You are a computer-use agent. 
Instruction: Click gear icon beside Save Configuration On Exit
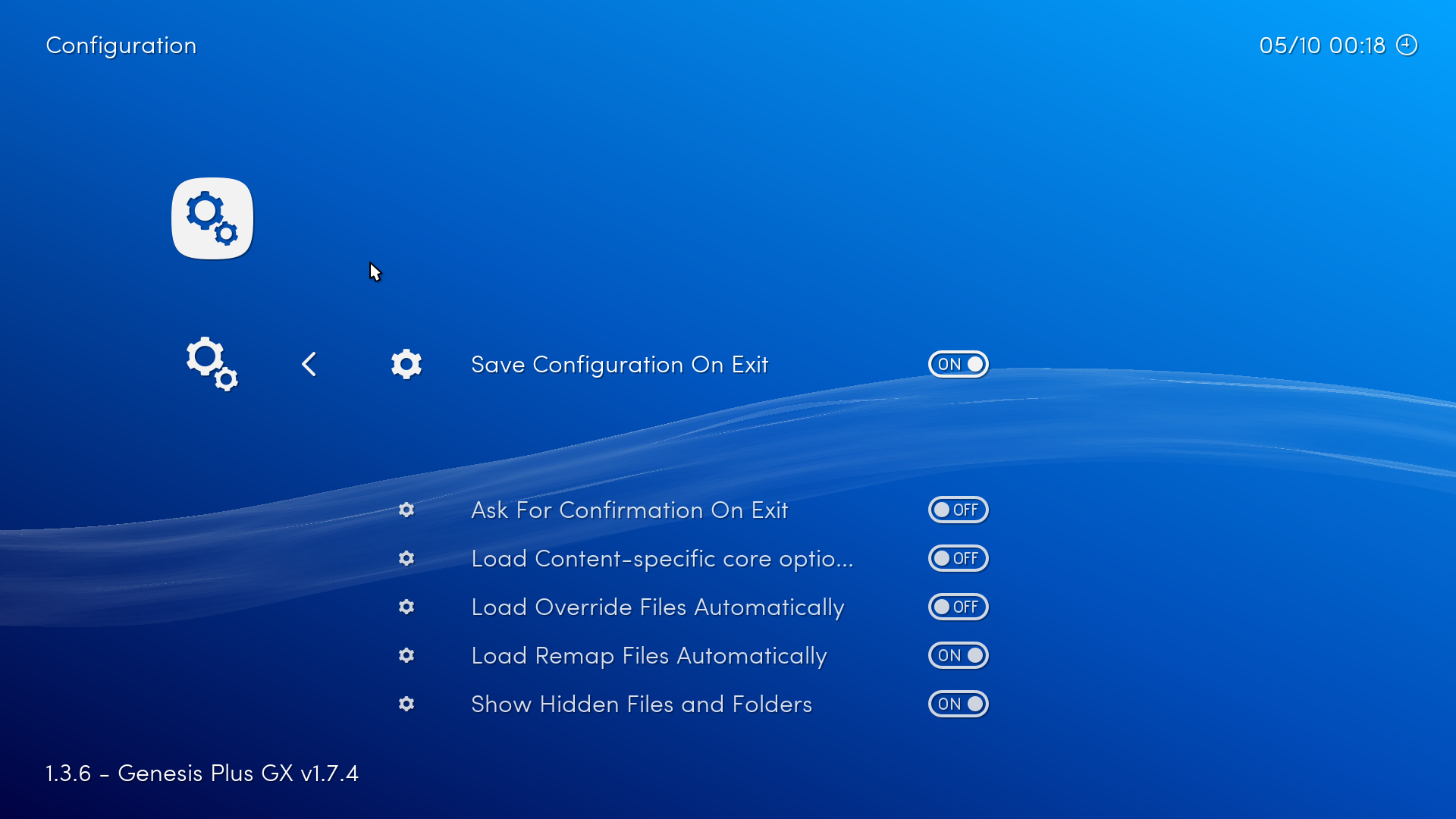tap(406, 364)
